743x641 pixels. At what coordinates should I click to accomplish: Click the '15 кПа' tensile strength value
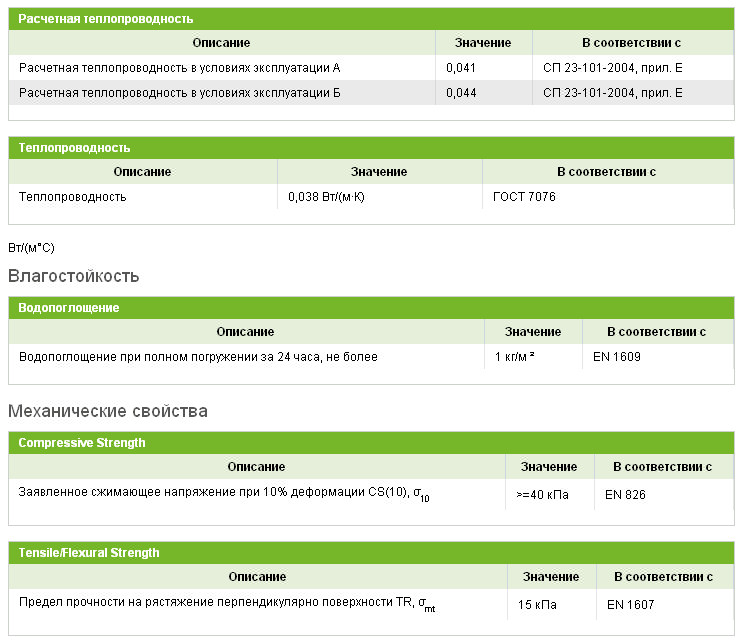[538, 604]
